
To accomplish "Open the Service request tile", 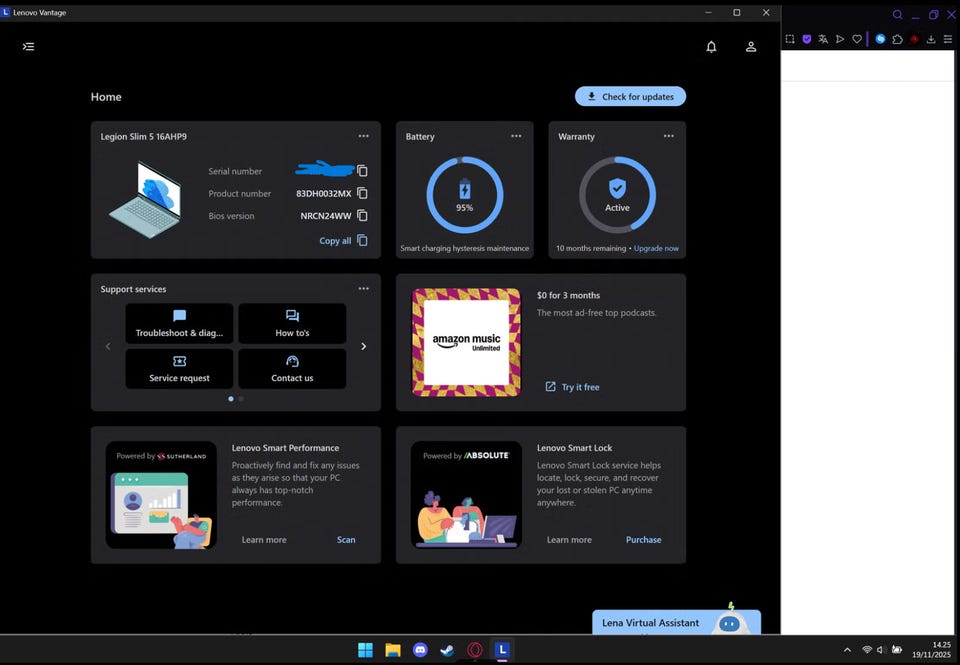I will 179,369.
